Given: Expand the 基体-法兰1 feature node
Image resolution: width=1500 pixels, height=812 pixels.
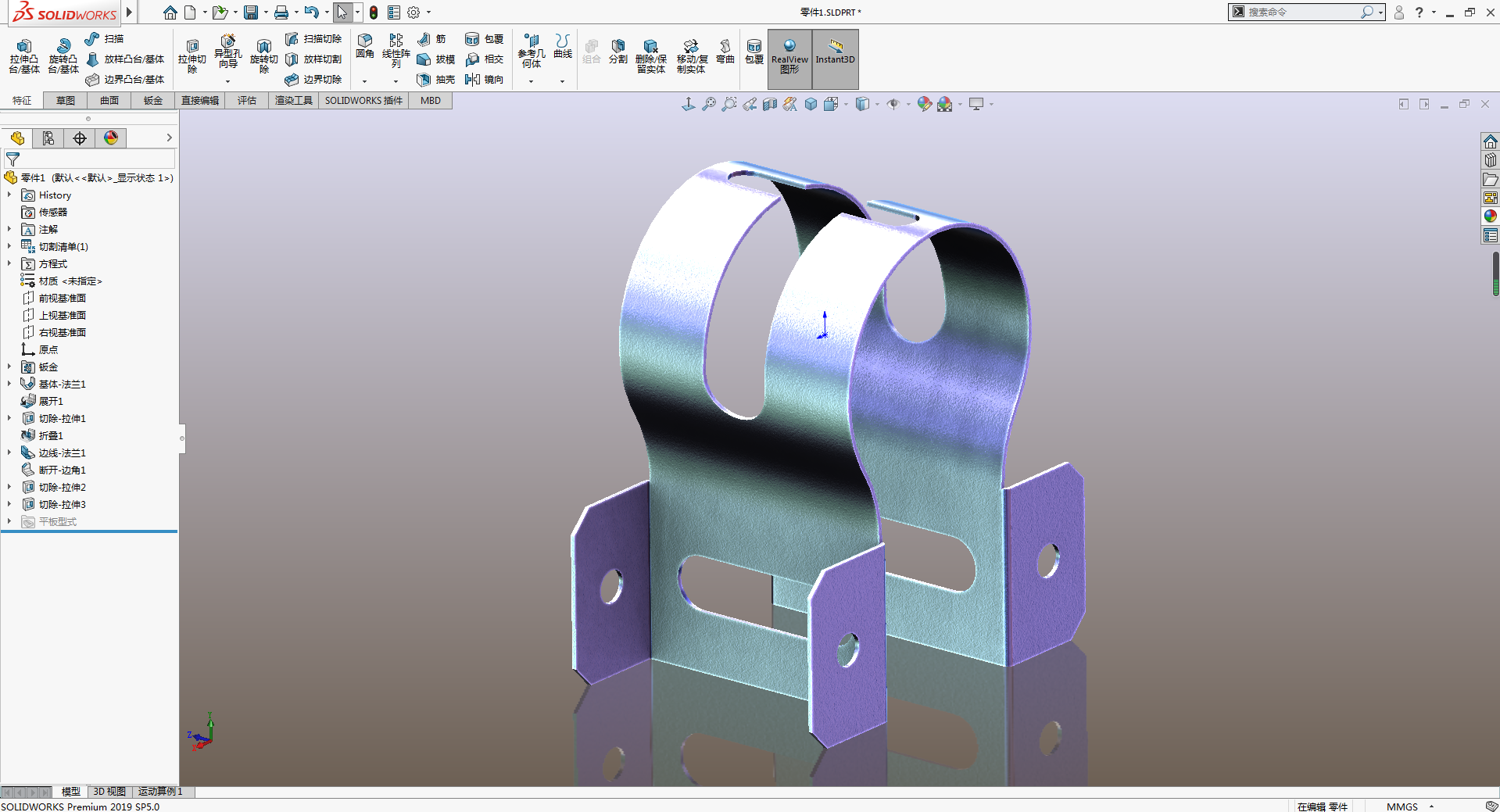Looking at the screenshot, I should 9,385.
